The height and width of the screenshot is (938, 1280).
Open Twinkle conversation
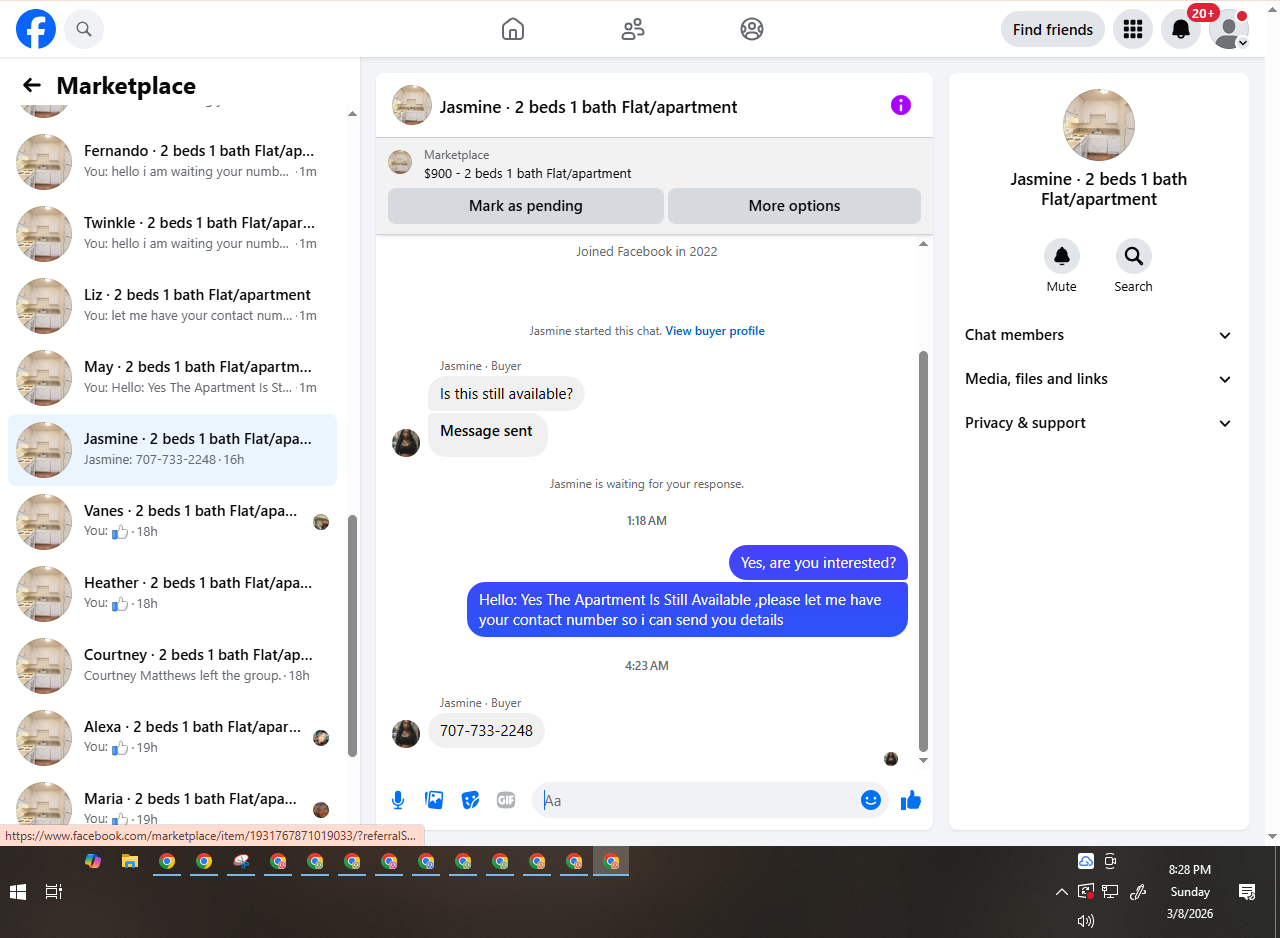(x=172, y=234)
